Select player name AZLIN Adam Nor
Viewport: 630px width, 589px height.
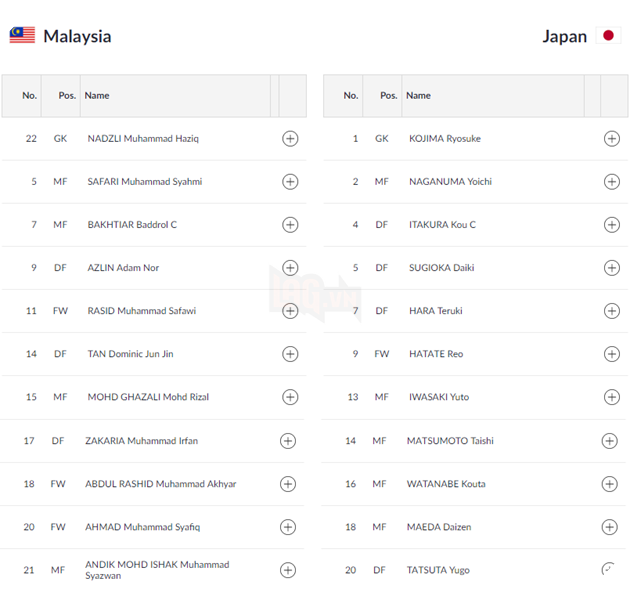tap(123, 268)
